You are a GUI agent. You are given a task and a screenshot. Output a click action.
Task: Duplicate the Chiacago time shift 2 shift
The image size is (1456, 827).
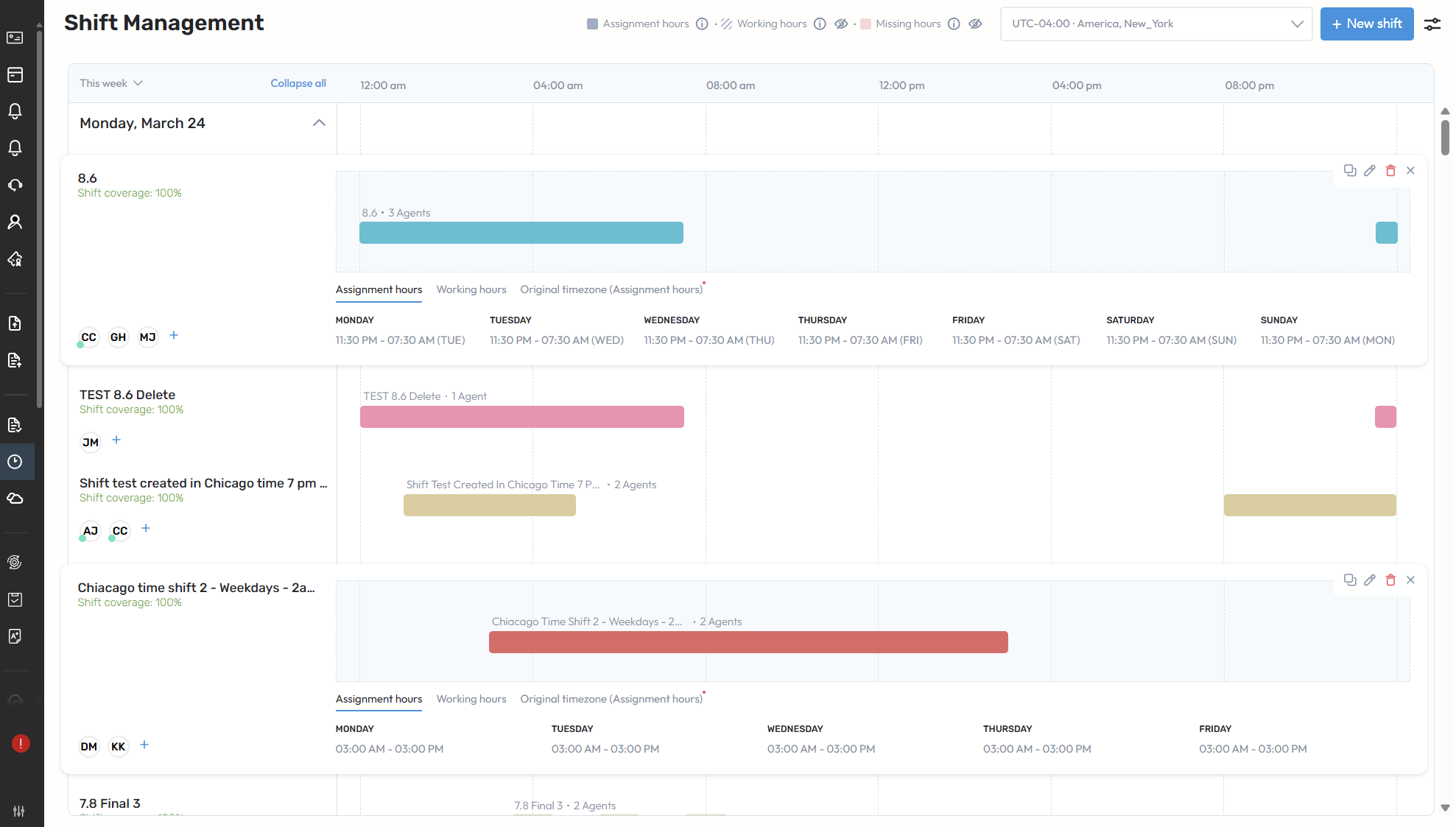click(1349, 580)
